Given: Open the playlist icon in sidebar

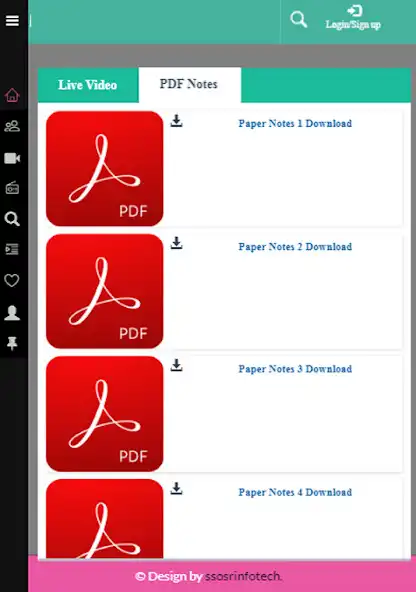Looking at the screenshot, I should [12, 249].
